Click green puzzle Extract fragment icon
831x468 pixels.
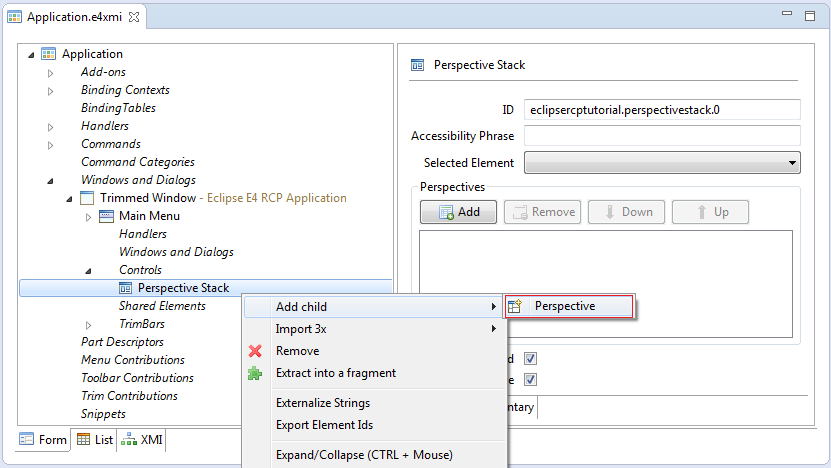[255, 373]
